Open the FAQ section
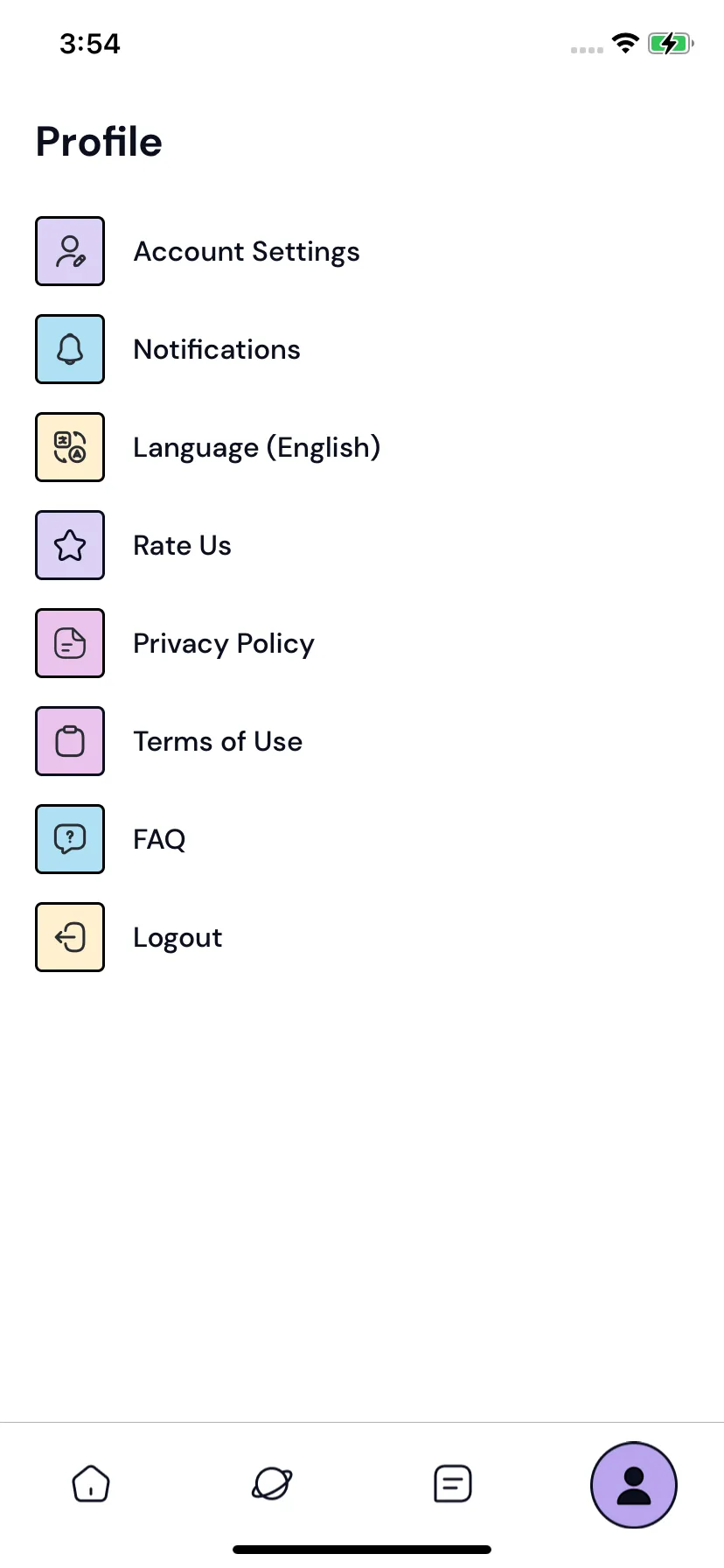This screenshot has height=1568, width=724. [x=159, y=840]
